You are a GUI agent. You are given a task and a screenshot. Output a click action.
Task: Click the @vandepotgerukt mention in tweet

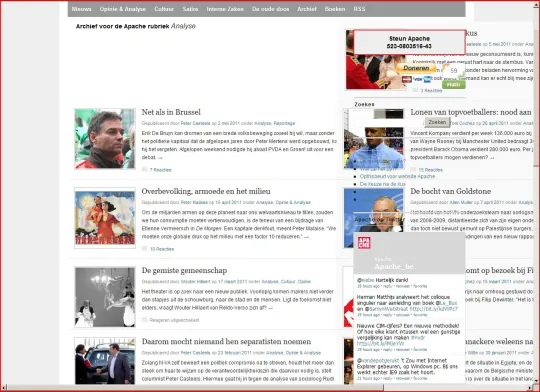tap(378, 361)
